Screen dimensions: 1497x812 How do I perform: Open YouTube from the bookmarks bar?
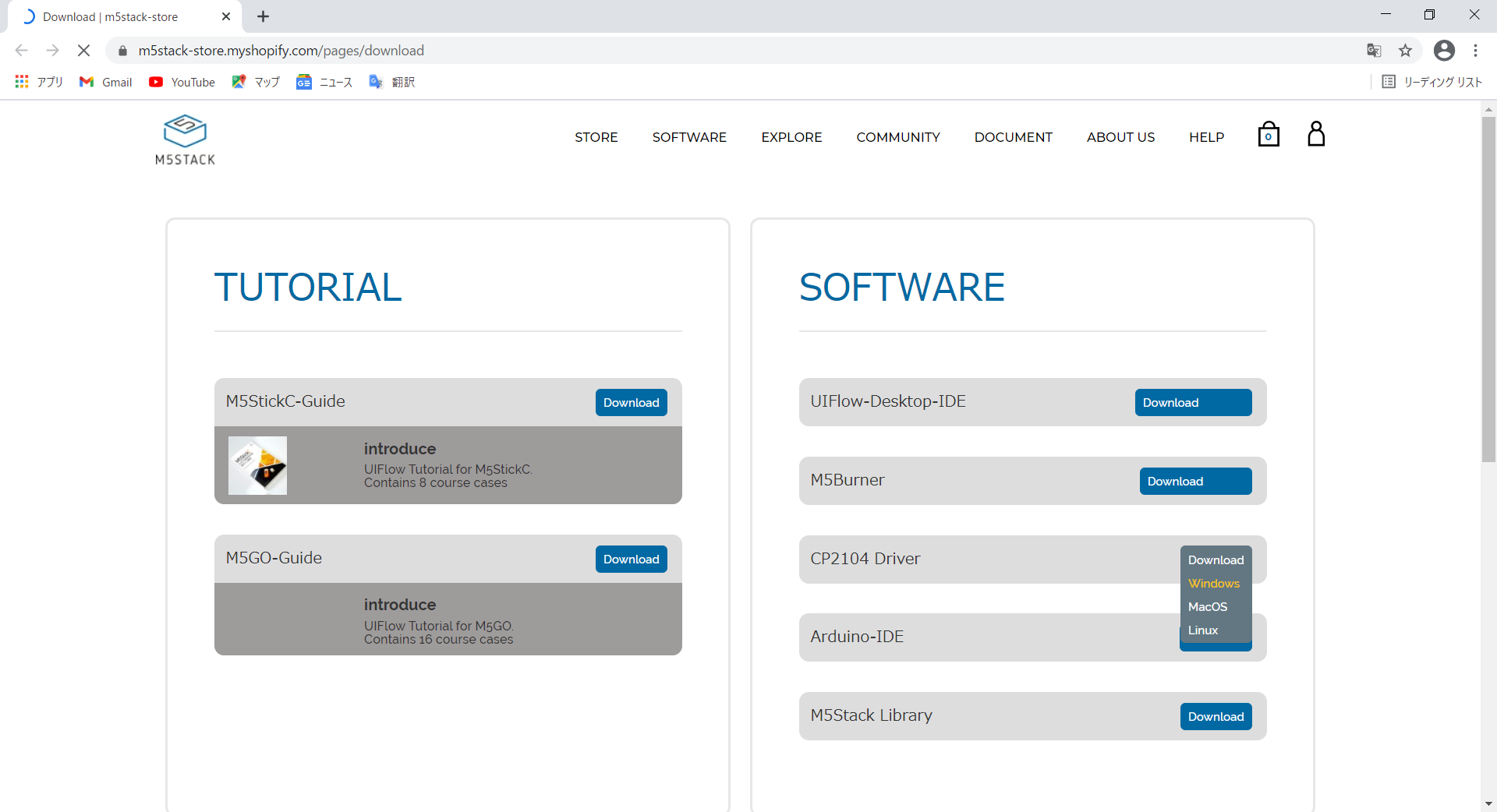tap(181, 82)
